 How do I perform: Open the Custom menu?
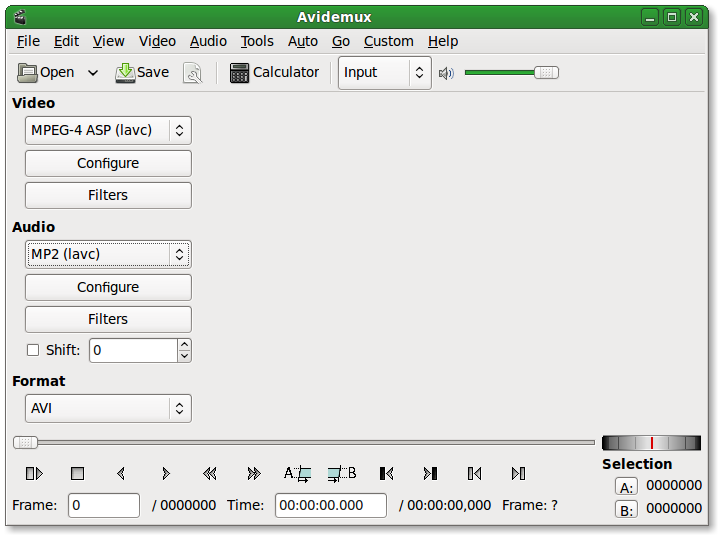click(389, 41)
